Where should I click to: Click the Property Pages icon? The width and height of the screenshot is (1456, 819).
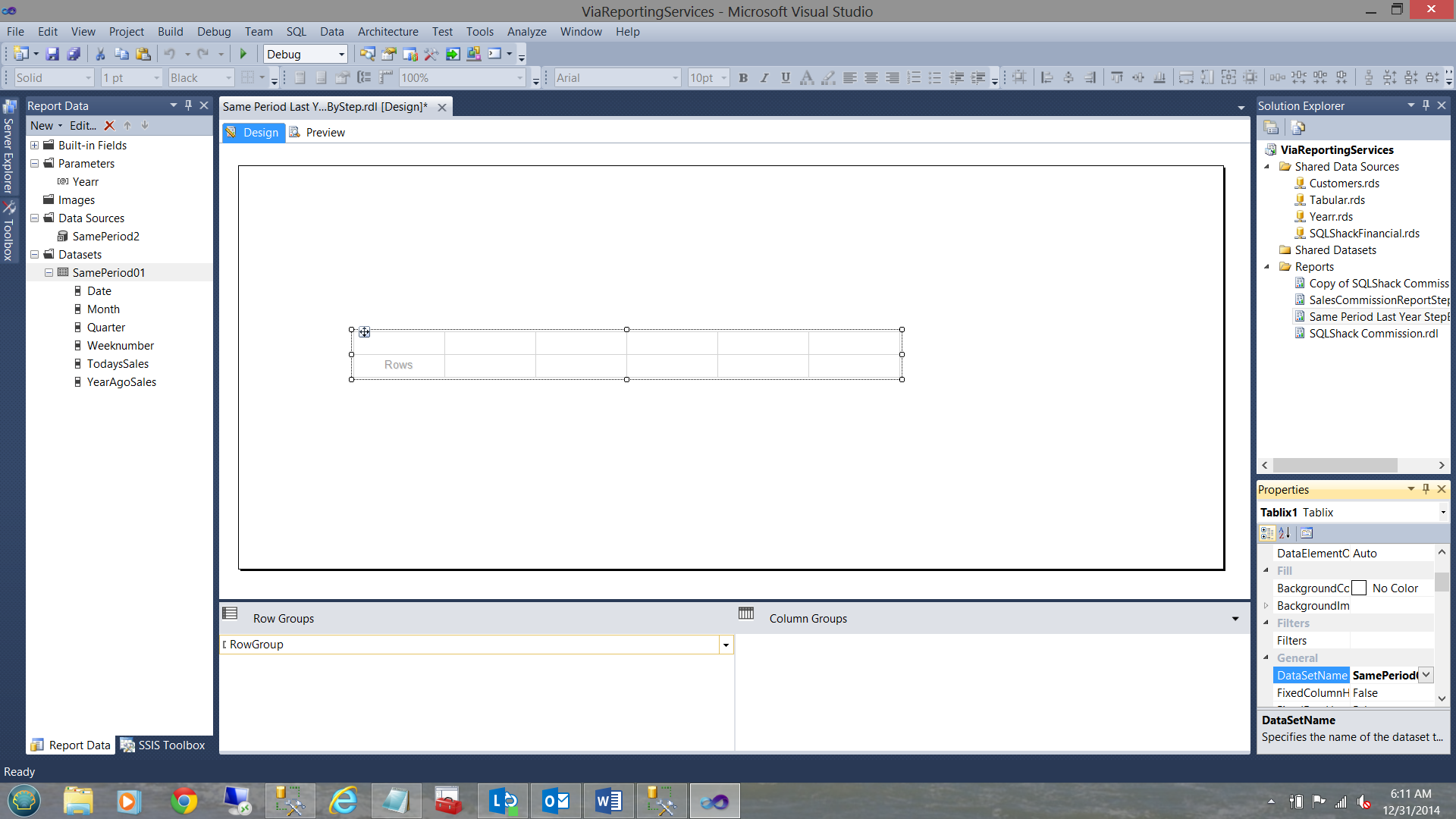coord(1307,533)
